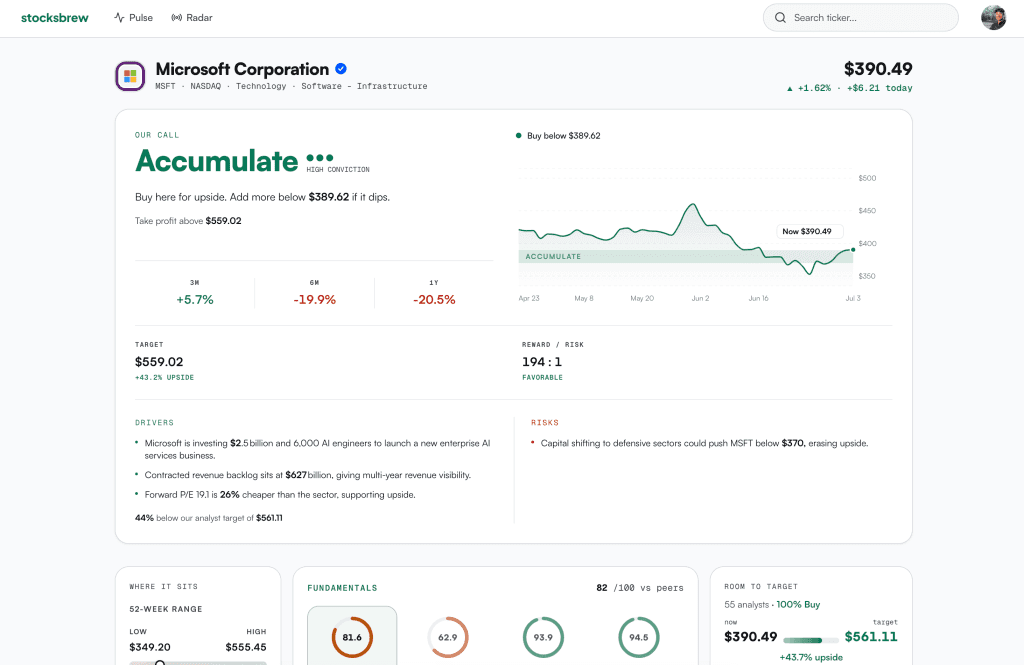The image size is (1024, 665).
Task: Click the Forward P/E 19.1 driver
Action: pyautogui.click(x=280, y=495)
